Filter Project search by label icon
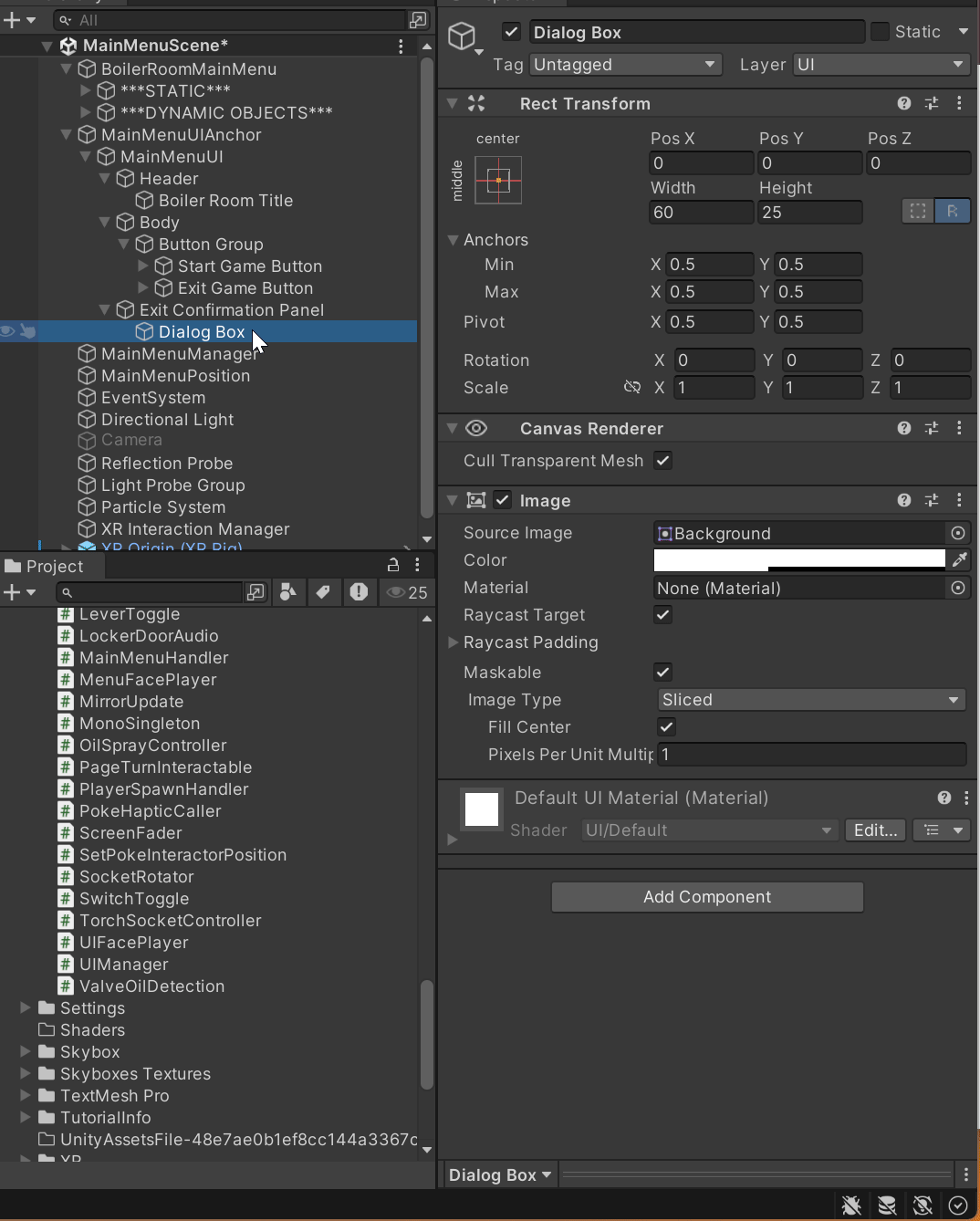 click(x=323, y=592)
